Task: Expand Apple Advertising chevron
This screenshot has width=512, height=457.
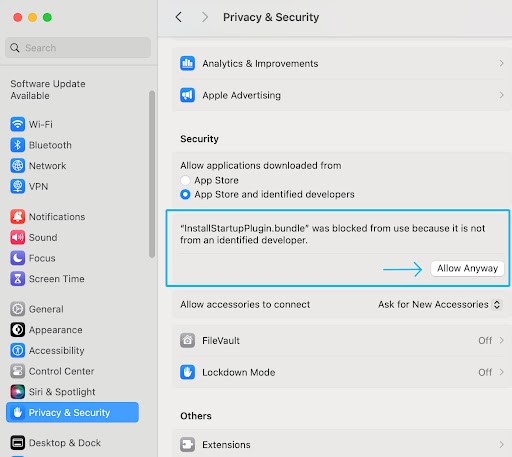Action: pyautogui.click(x=501, y=95)
